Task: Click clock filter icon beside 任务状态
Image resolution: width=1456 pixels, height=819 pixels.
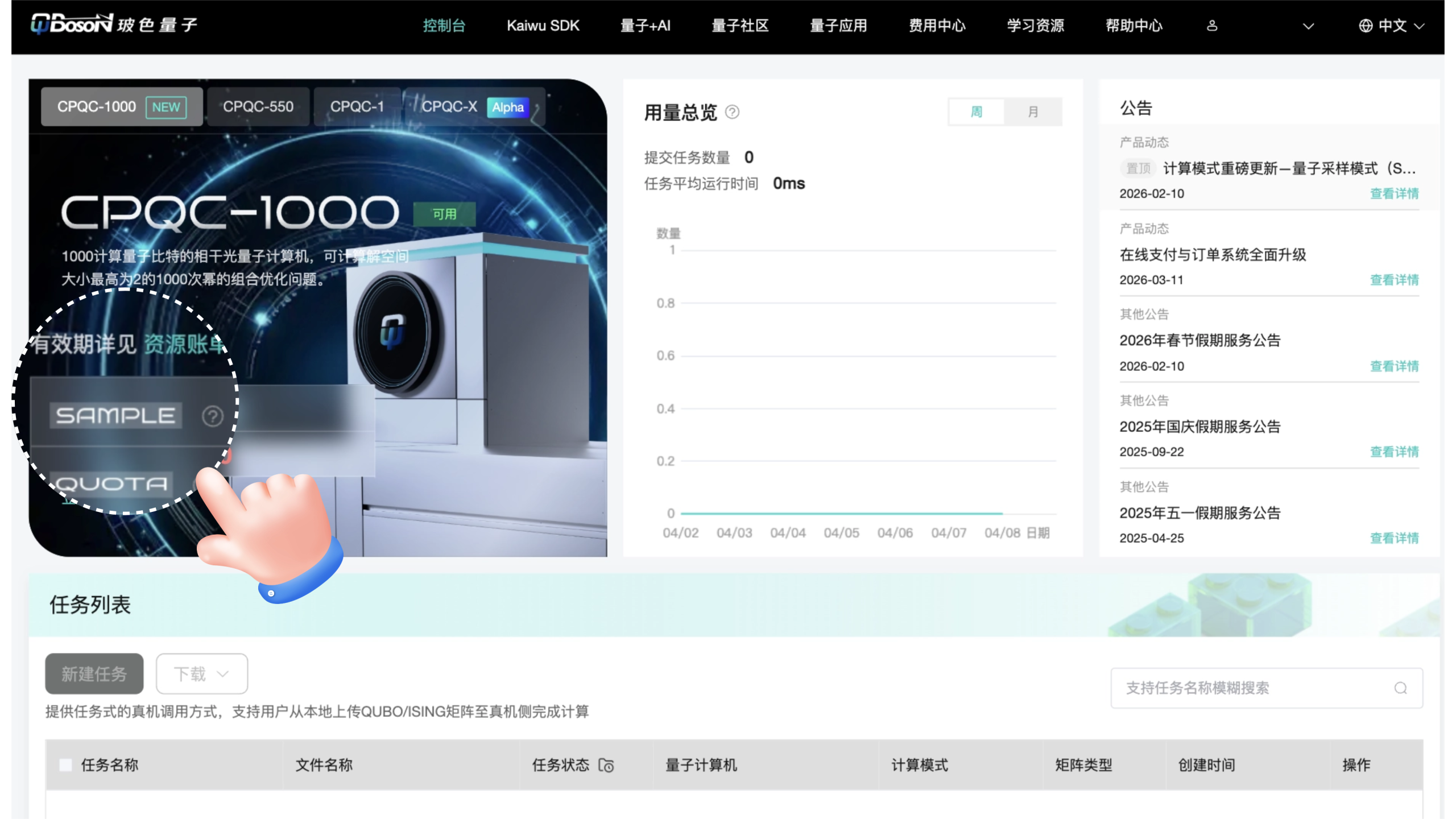Action: tap(606, 766)
